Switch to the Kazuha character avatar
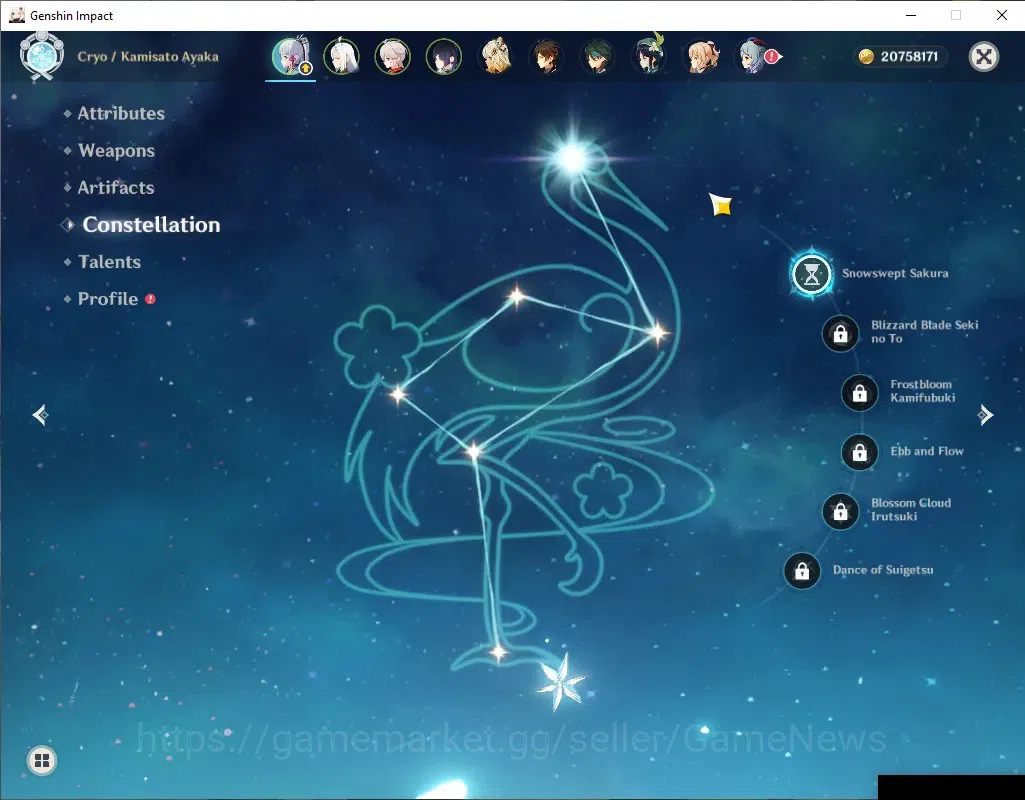 (392, 56)
